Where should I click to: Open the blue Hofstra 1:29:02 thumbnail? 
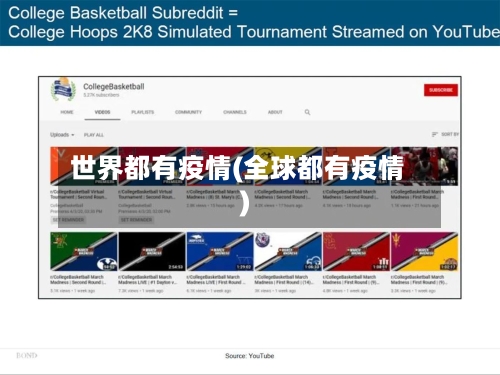click(220, 251)
